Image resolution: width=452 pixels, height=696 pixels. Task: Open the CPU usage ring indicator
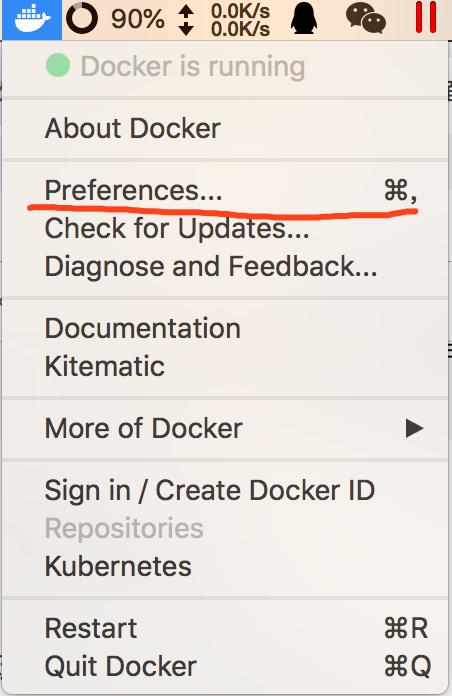point(82,19)
